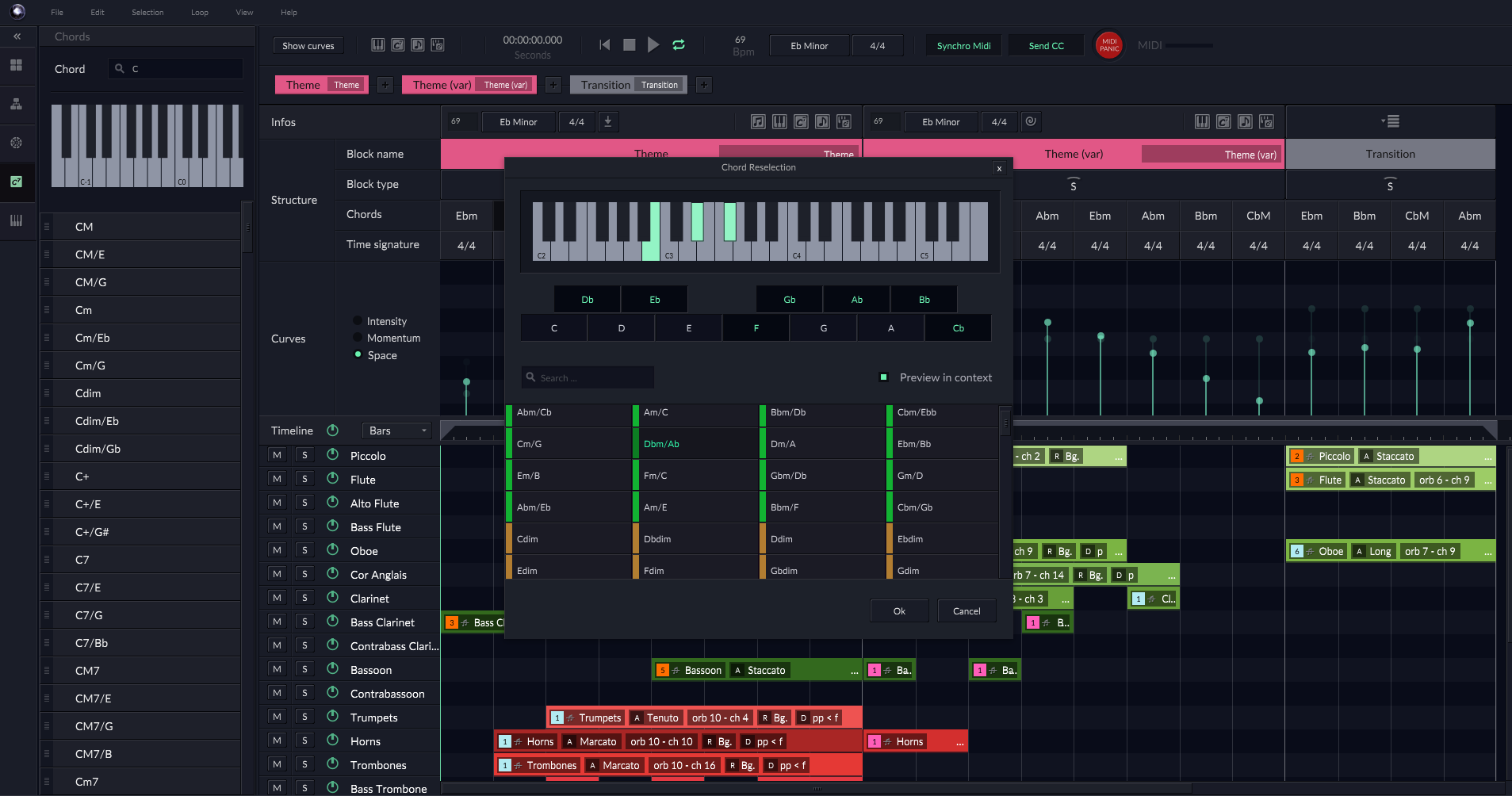Mute the Flute track

tap(277, 479)
